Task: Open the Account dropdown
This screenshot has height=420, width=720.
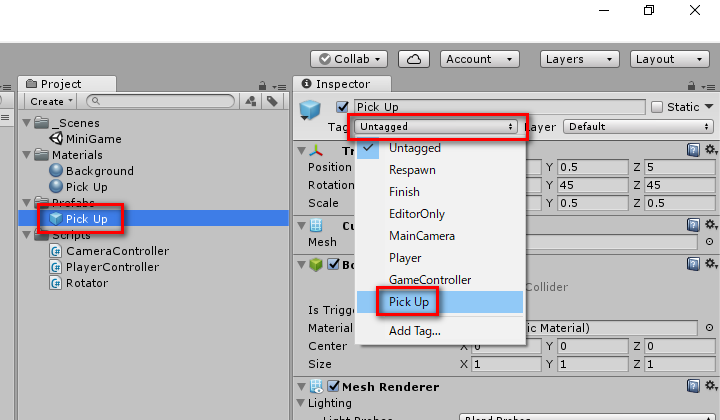Action: 479,59
